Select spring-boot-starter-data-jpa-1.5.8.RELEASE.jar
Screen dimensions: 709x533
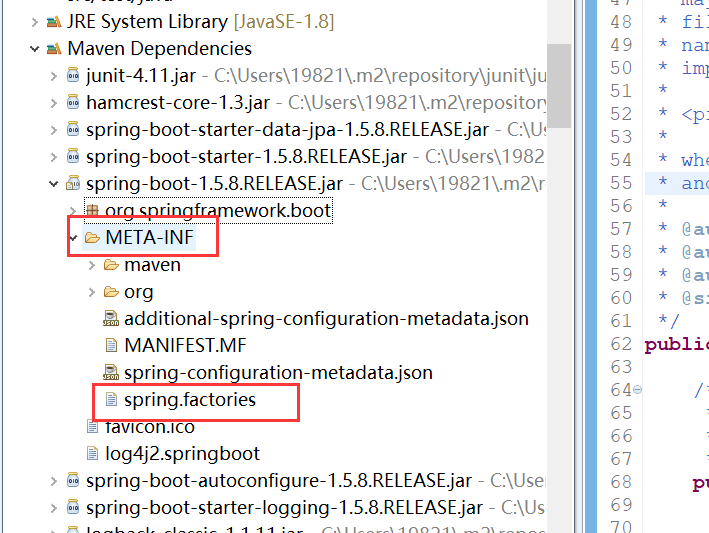click(x=288, y=130)
